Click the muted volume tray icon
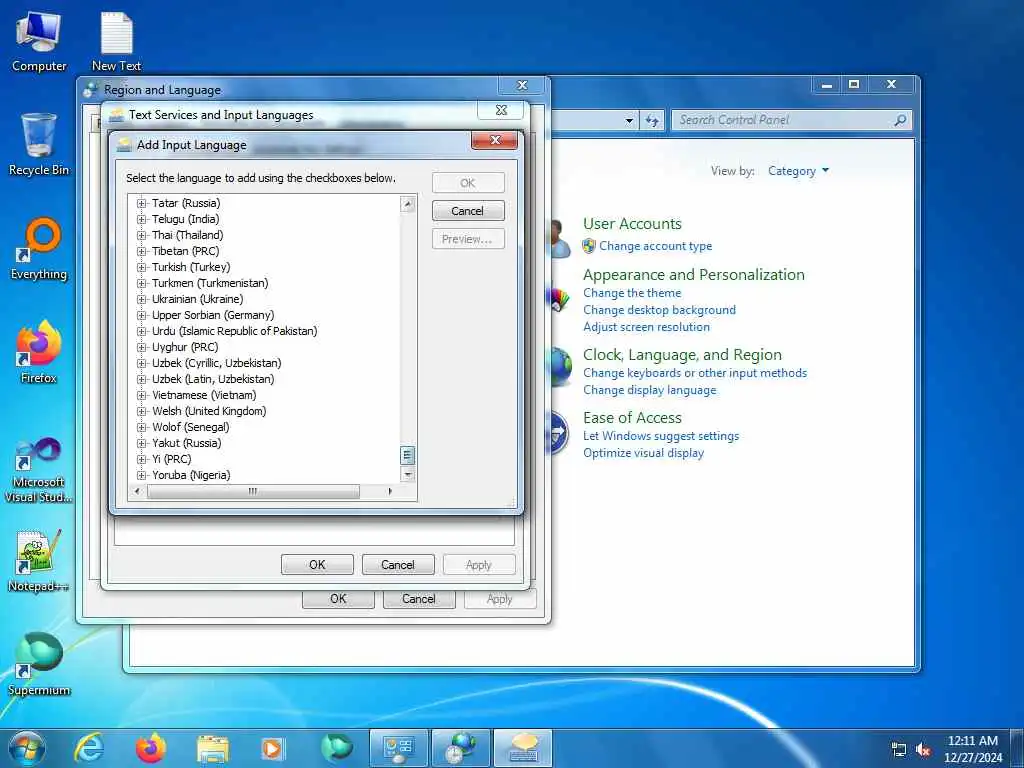This screenshot has height=768, width=1024. pos(923,750)
